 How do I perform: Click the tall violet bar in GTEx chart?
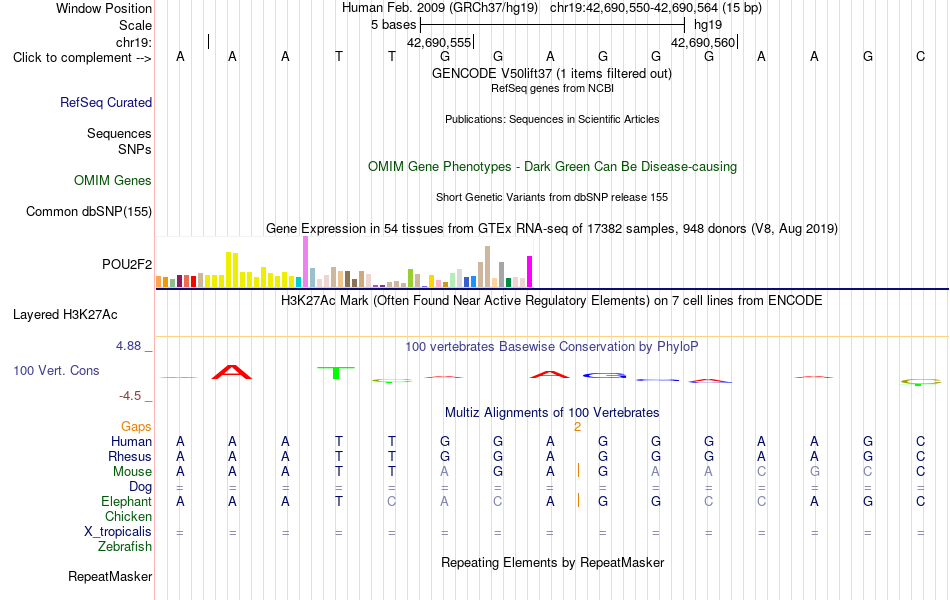pyautogui.click(x=305, y=261)
